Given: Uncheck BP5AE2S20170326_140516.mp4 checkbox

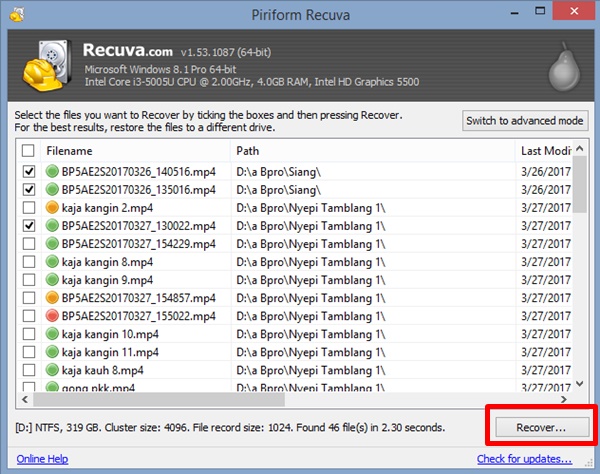Looking at the screenshot, I should click(x=29, y=171).
